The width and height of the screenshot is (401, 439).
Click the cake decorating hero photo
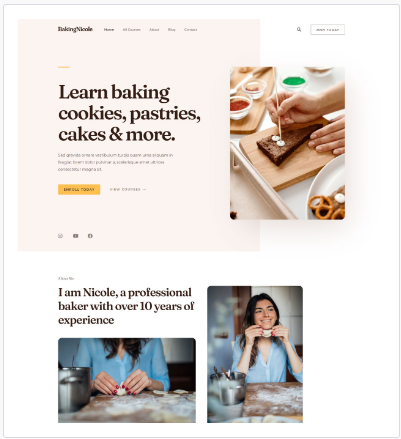pyautogui.click(x=287, y=143)
